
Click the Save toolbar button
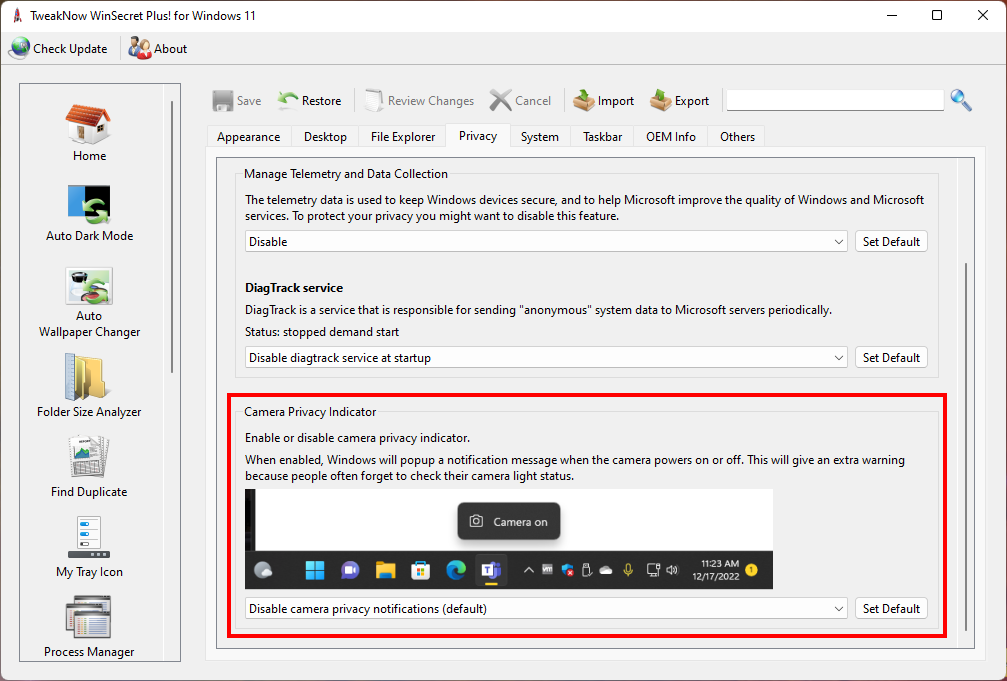[x=236, y=101]
